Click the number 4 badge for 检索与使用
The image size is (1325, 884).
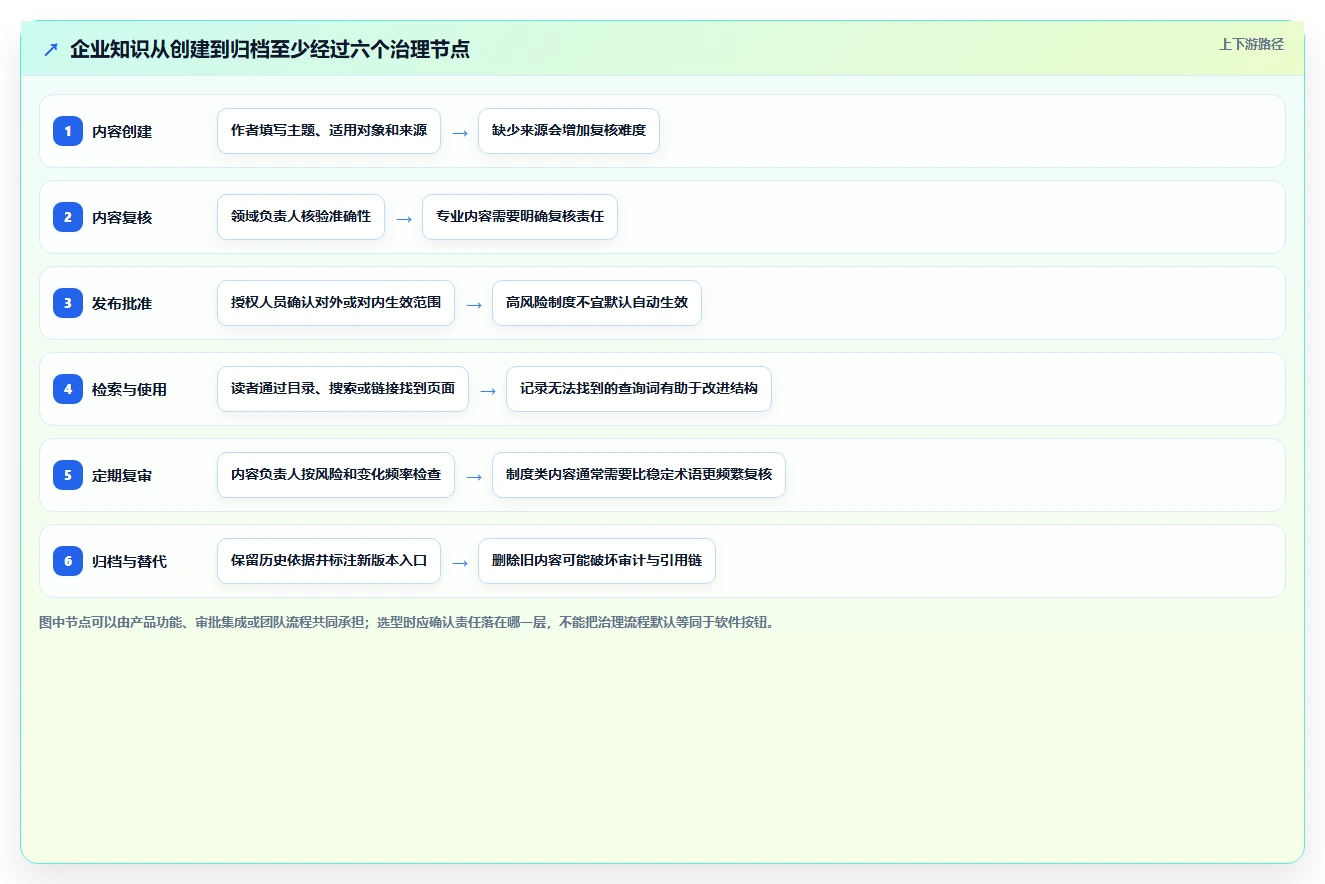pos(68,389)
